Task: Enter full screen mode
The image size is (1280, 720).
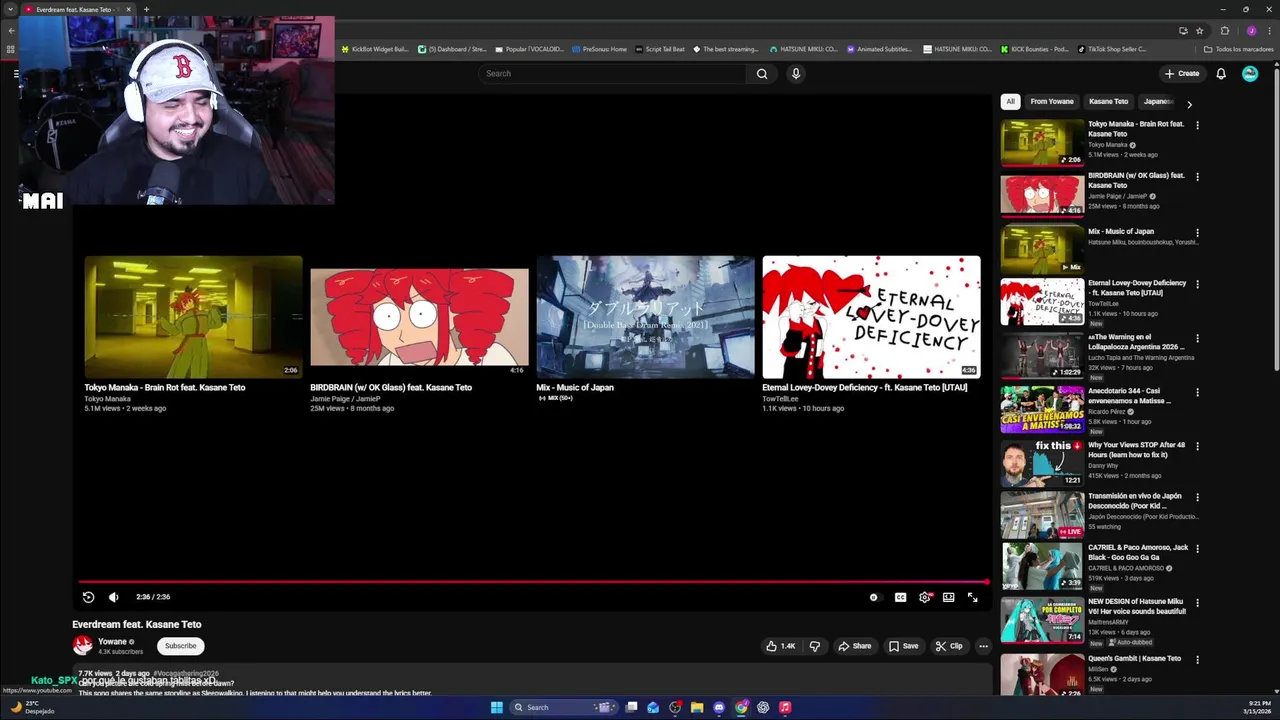Action: (x=972, y=597)
